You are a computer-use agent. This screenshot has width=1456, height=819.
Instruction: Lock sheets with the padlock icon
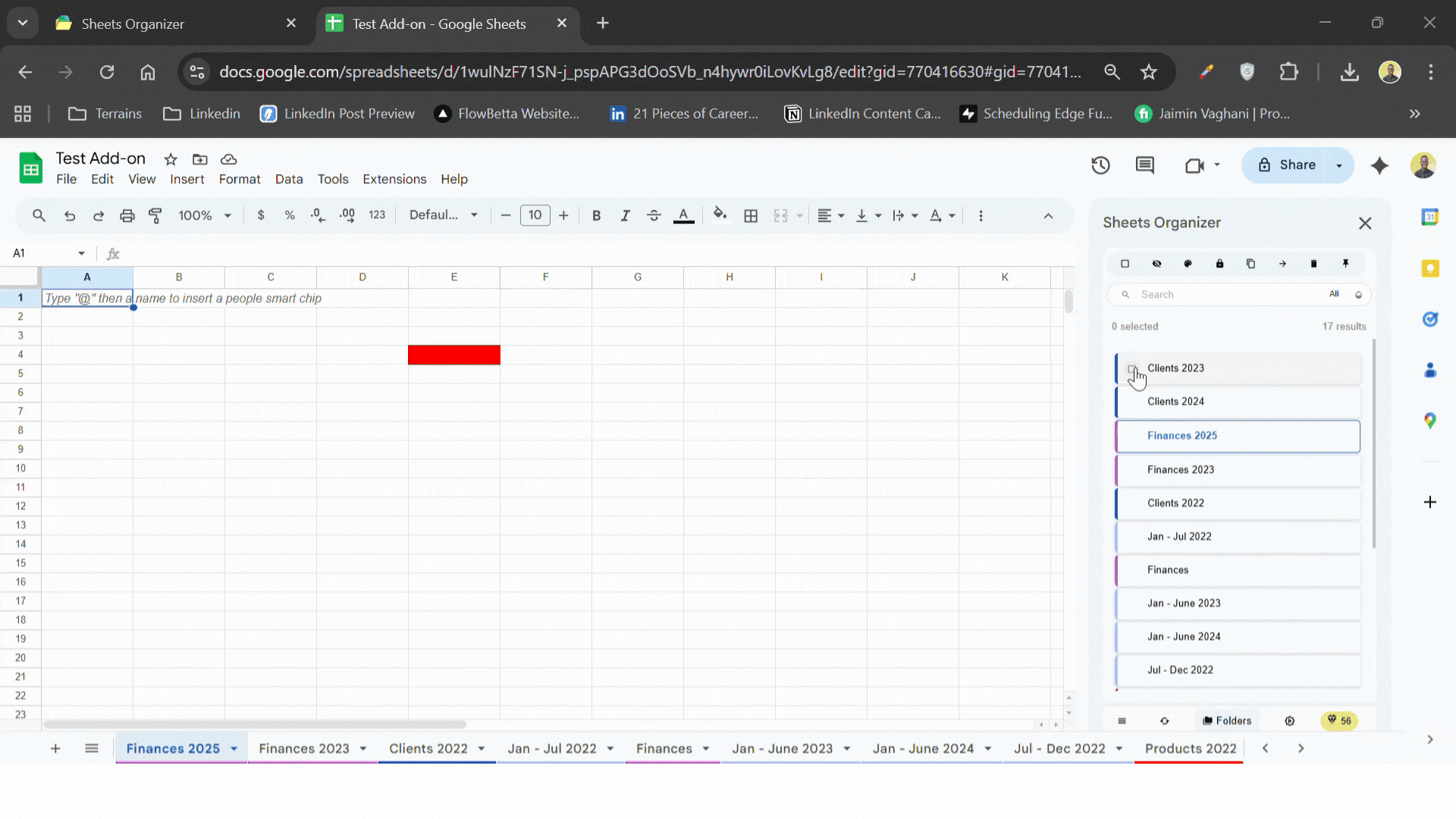1219,263
